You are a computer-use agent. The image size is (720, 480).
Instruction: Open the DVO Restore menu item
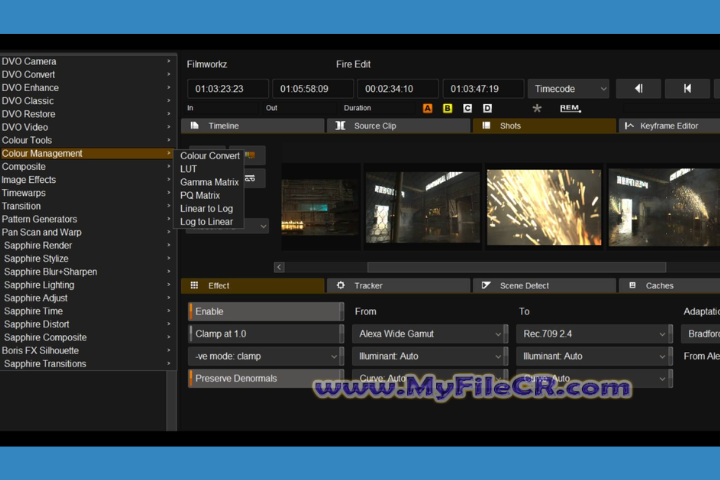point(86,114)
